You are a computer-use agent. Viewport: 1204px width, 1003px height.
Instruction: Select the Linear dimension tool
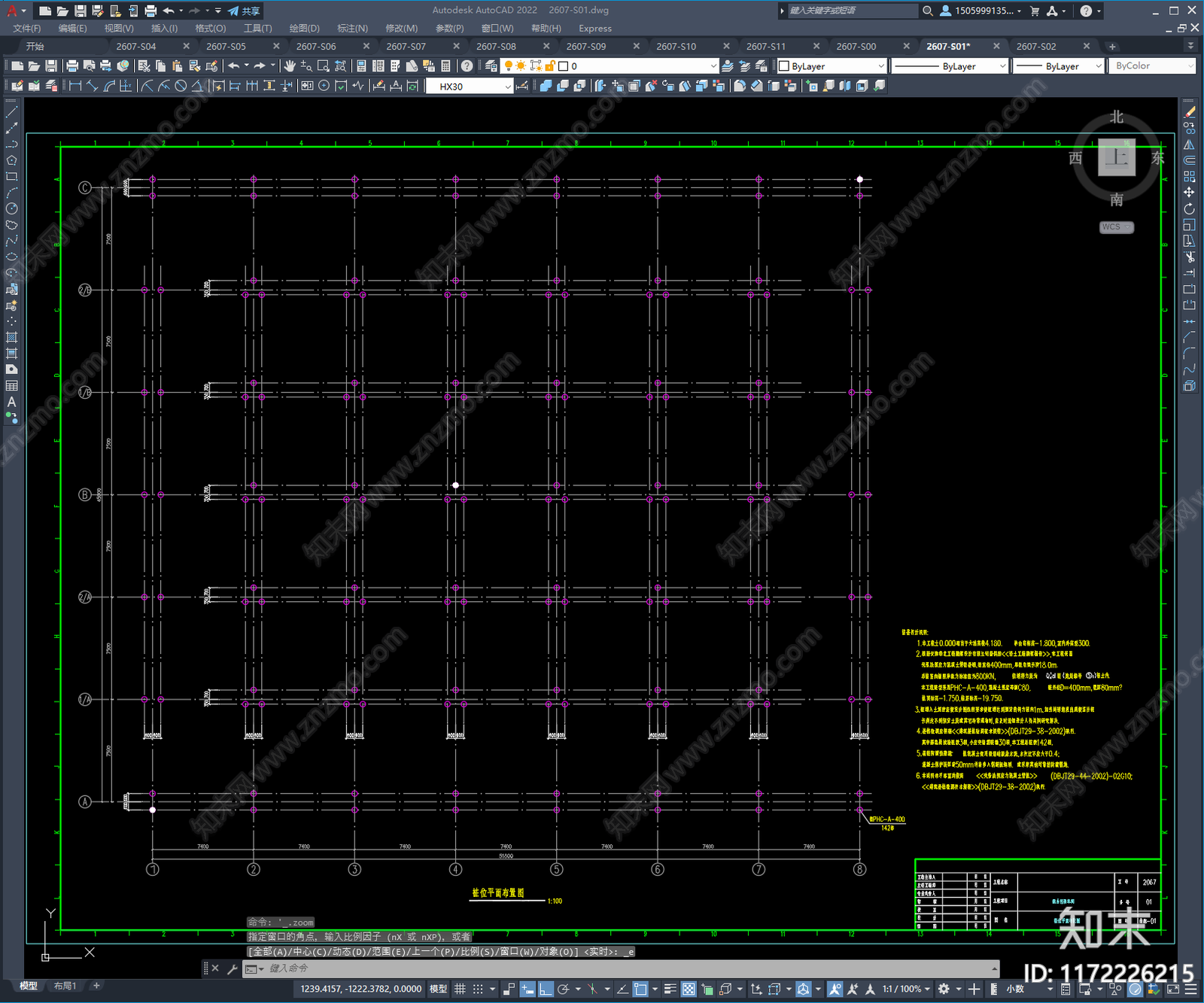[x=75, y=86]
